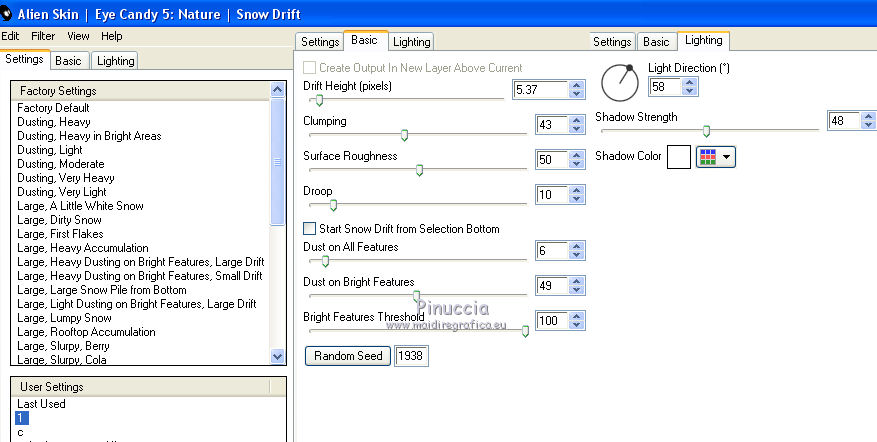Click the Factory Settings scrollbar thumb
Image resolution: width=877 pixels, height=442 pixels.
(277, 162)
